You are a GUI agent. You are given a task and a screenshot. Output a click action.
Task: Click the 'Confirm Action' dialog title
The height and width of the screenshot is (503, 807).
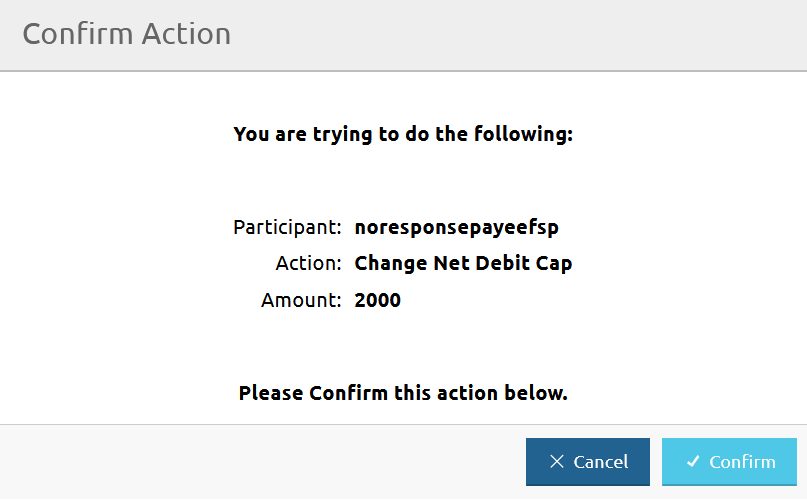[x=127, y=34]
